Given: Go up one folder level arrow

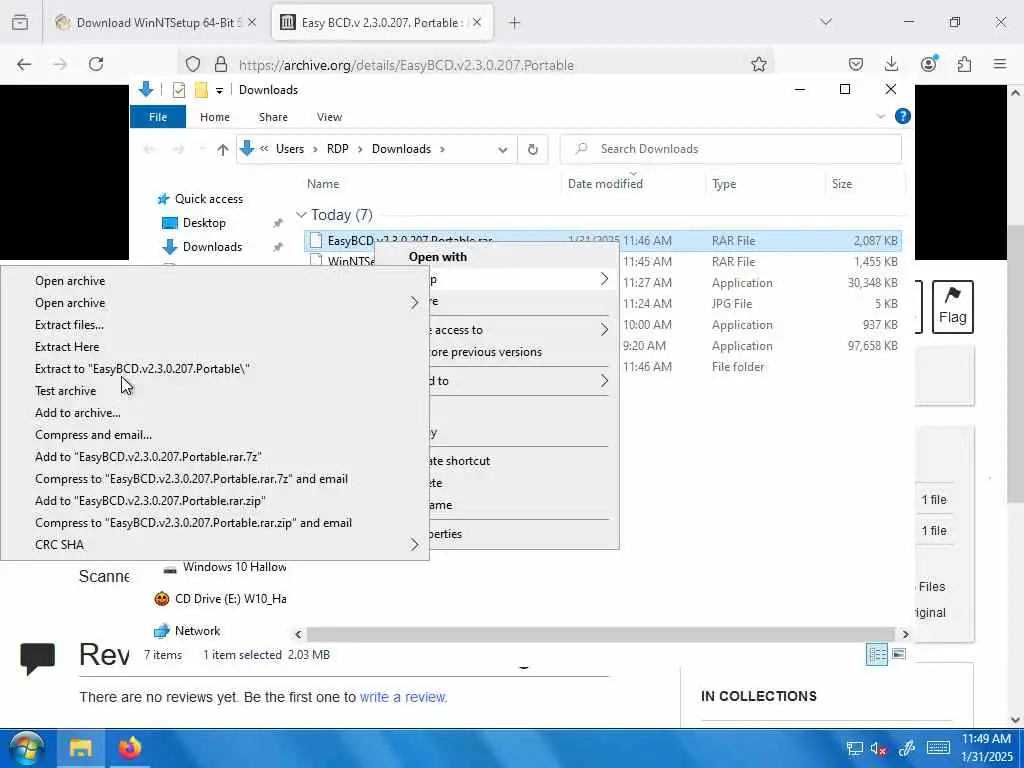Looking at the screenshot, I should click(x=223, y=150).
